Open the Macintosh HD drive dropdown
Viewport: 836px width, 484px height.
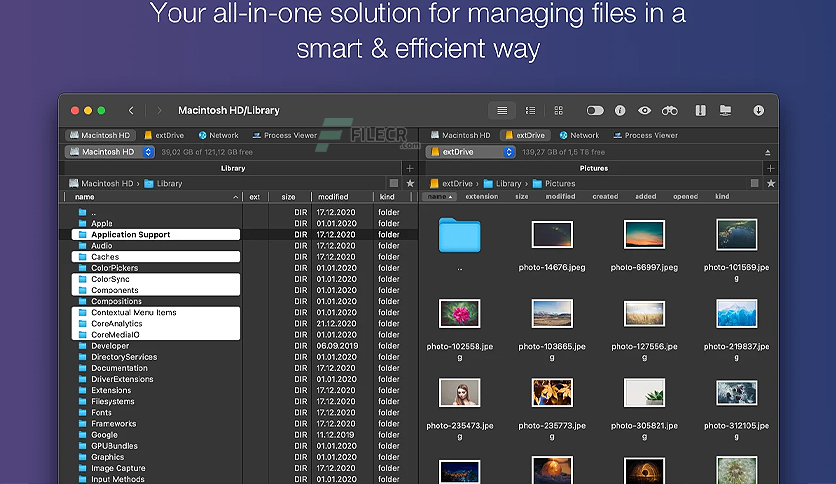[x=110, y=152]
